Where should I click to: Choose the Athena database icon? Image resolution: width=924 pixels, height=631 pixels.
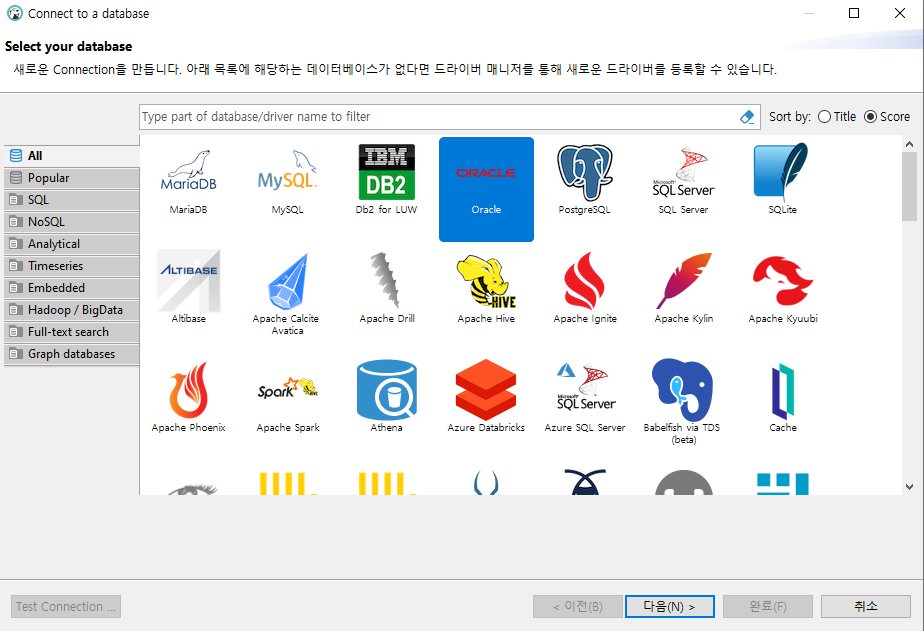(x=387, y=390)
